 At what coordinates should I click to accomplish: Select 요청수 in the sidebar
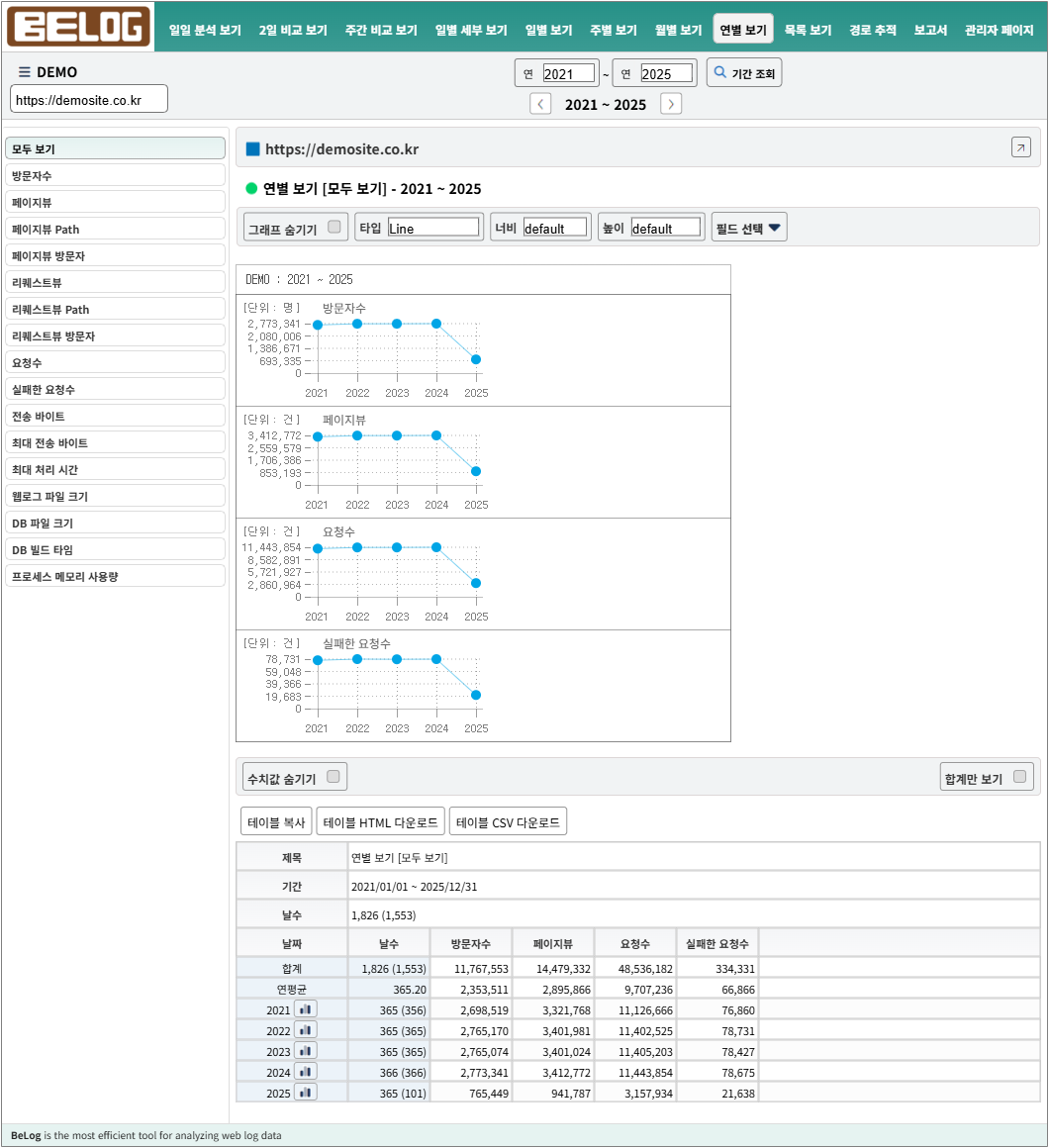[115, 362]
